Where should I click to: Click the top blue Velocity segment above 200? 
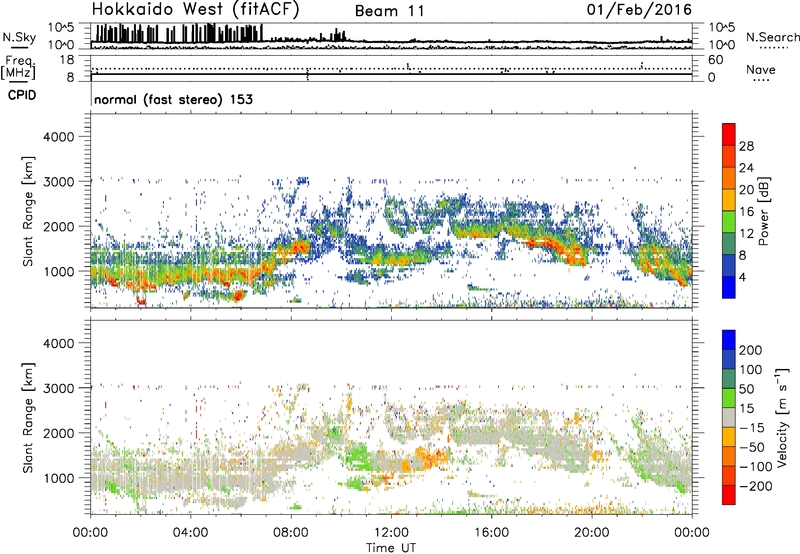point(729,340)
